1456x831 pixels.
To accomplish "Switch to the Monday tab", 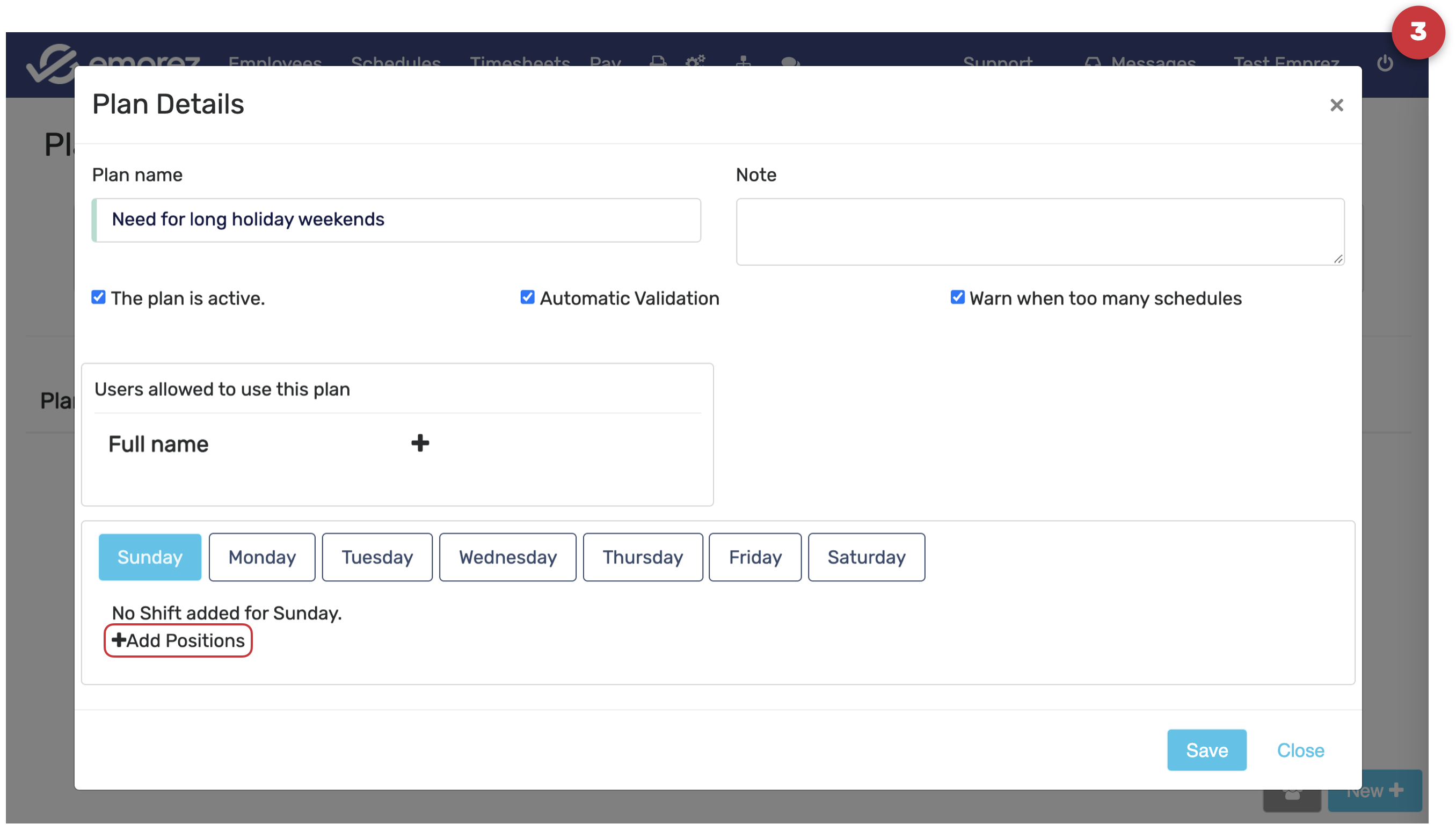I will [261, 557].
